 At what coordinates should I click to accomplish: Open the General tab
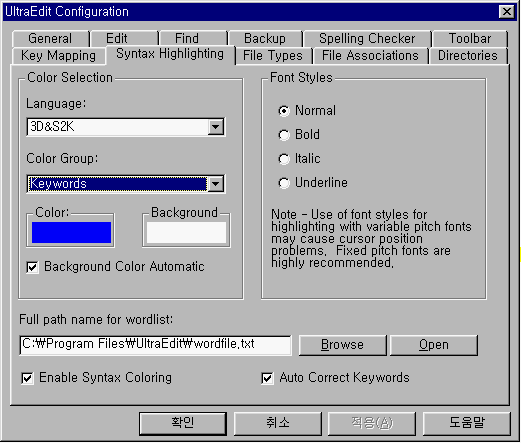pyautogui.click(x=51, y=39)
